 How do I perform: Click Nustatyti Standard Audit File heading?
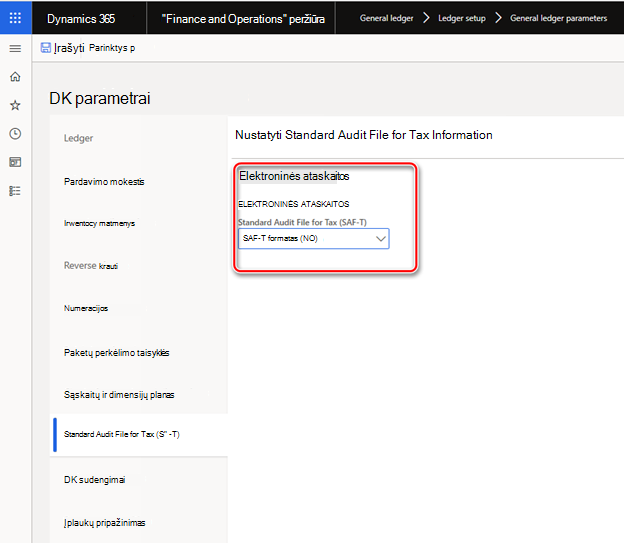pos(364,135)
